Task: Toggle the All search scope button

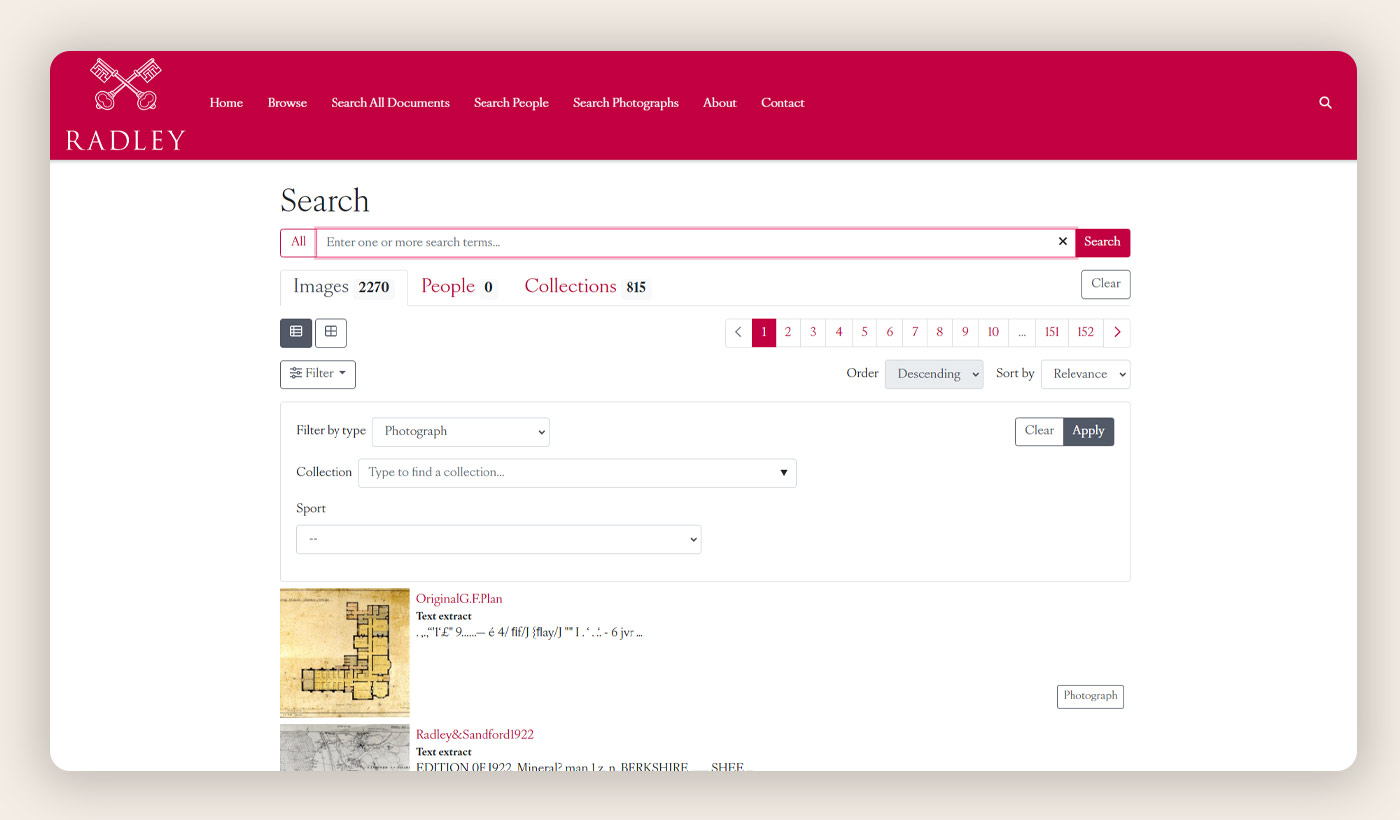Action: tap(298, 242)
